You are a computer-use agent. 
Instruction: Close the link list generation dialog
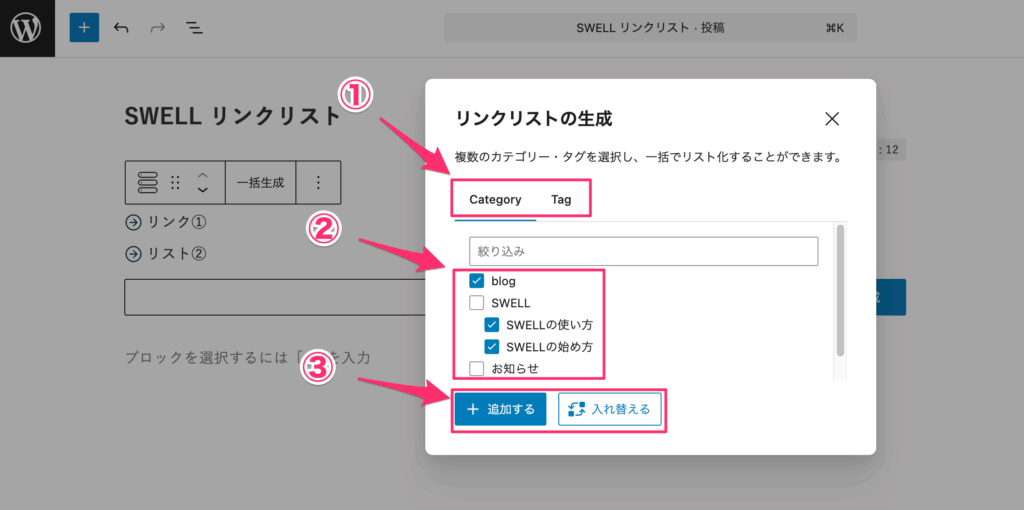tap(831, 119)
